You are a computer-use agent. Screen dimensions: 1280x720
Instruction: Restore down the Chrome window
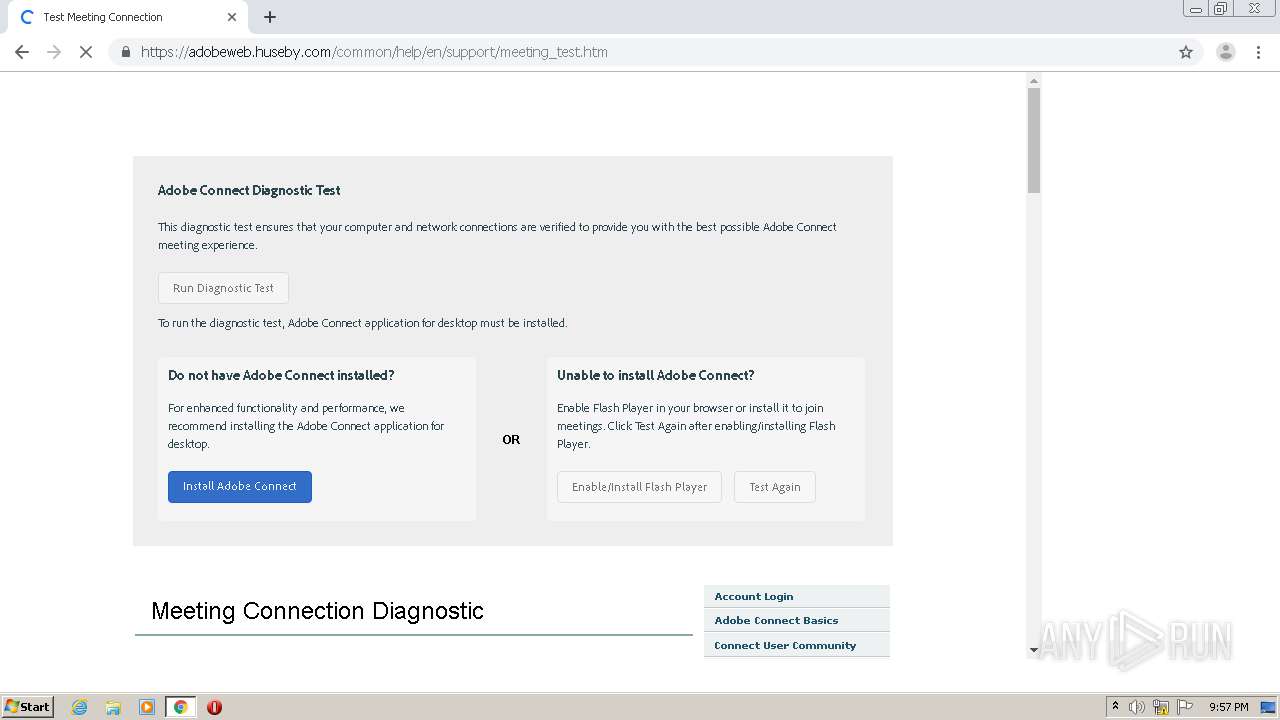point(1221,9)
